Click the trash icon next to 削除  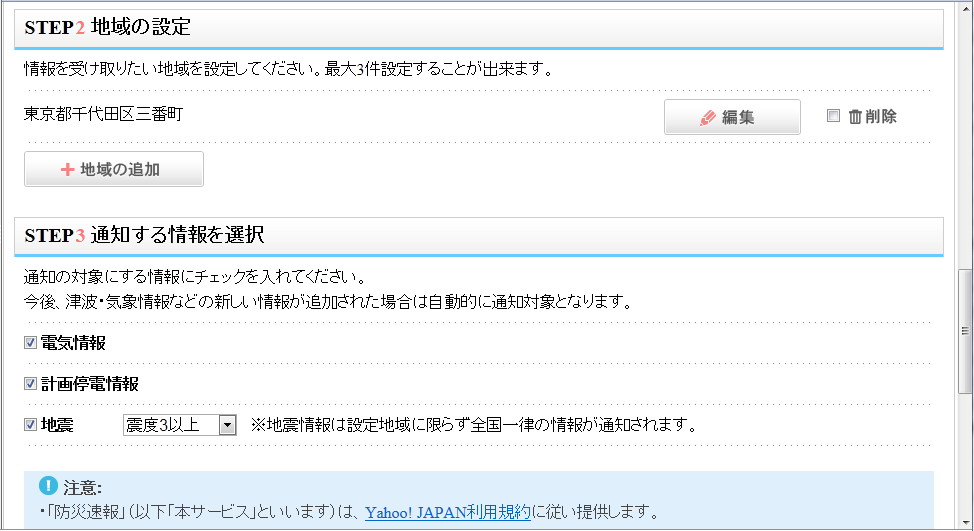click(855, 116)
